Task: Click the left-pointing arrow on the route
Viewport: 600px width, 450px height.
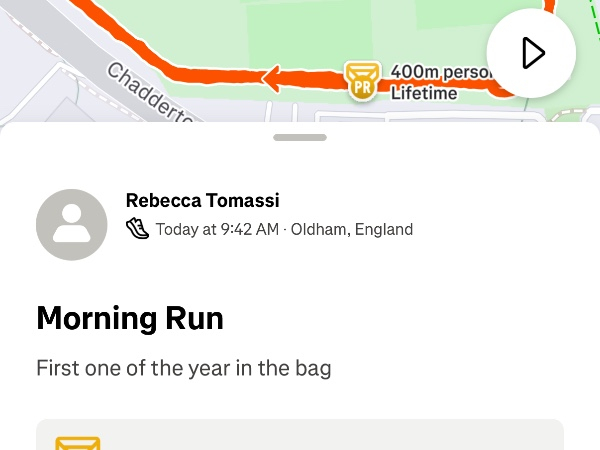Action: [x=271, y=77]
